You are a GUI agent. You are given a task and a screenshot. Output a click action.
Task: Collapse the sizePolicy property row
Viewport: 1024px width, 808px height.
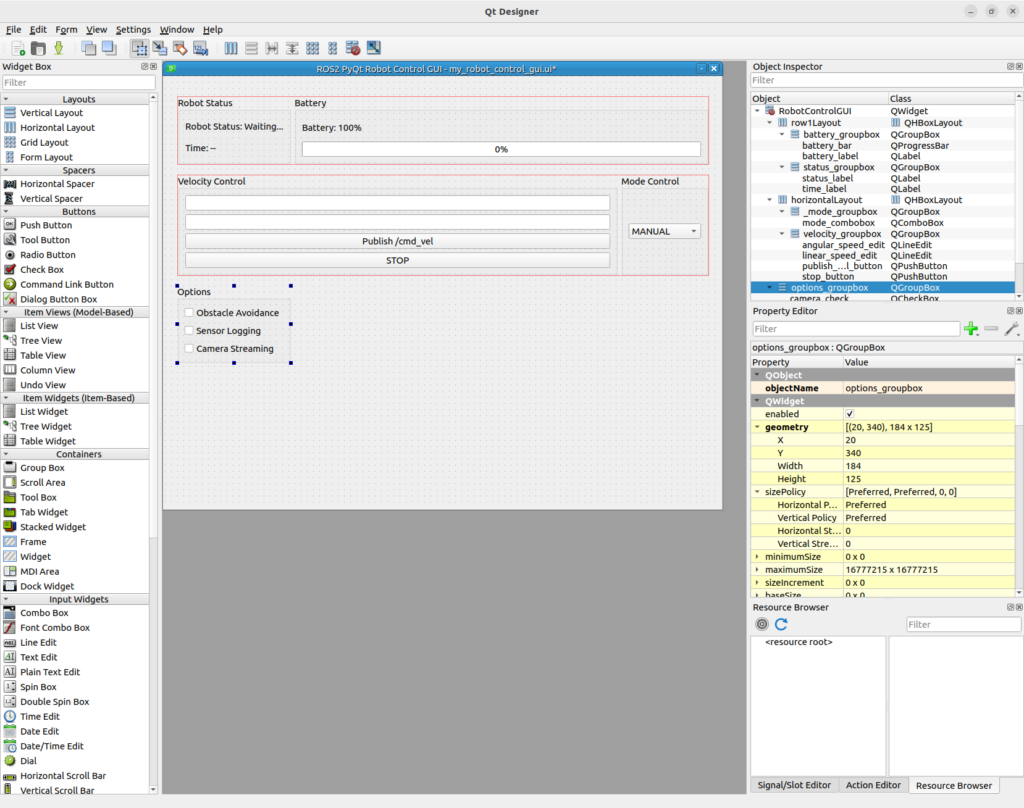click(x=758, y=492)
